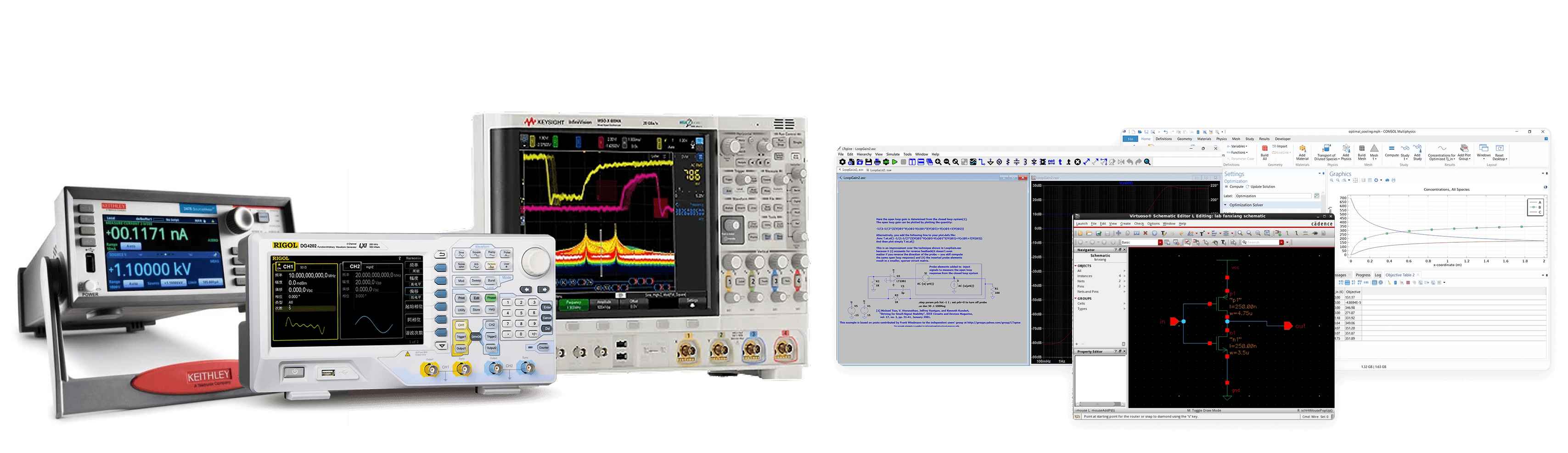Collapse the OBJECTS group in Navigator
Image resolution: width=1568 pixels, height=453 pixels.
[1076, 266]
